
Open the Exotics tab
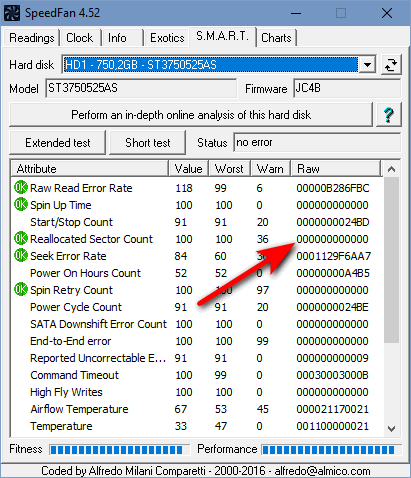coord(167,38)
